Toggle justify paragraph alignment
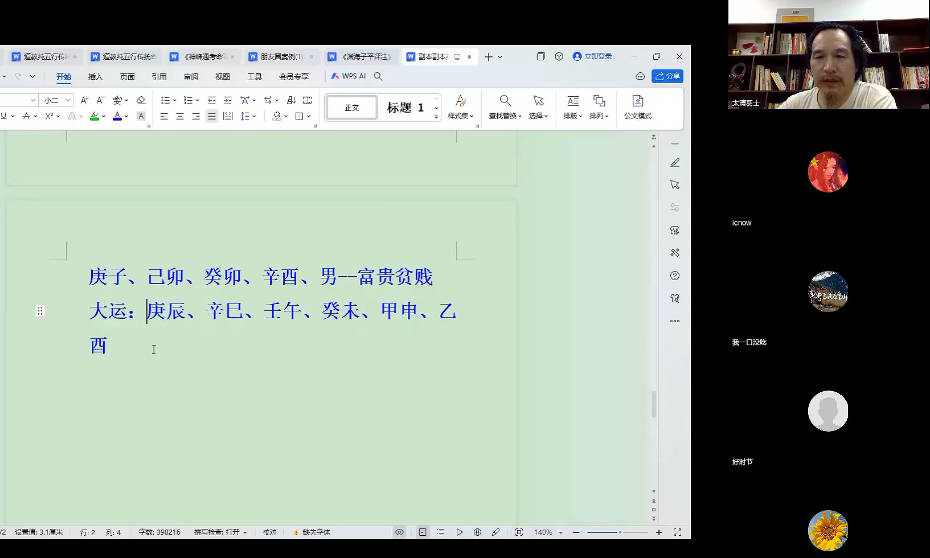 (x=211, y=117)
